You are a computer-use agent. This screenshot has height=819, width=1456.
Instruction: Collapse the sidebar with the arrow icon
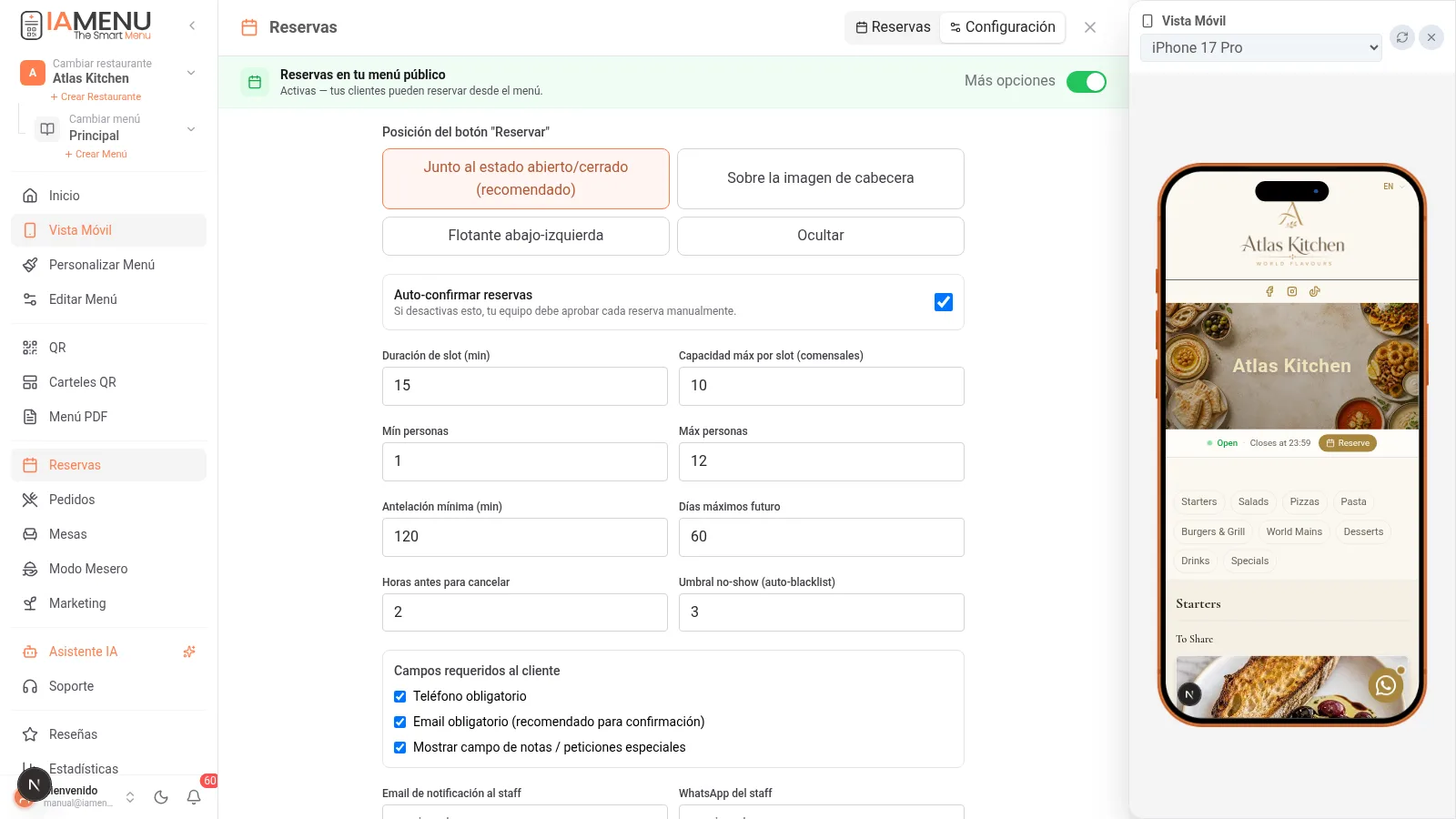(192, 25)
